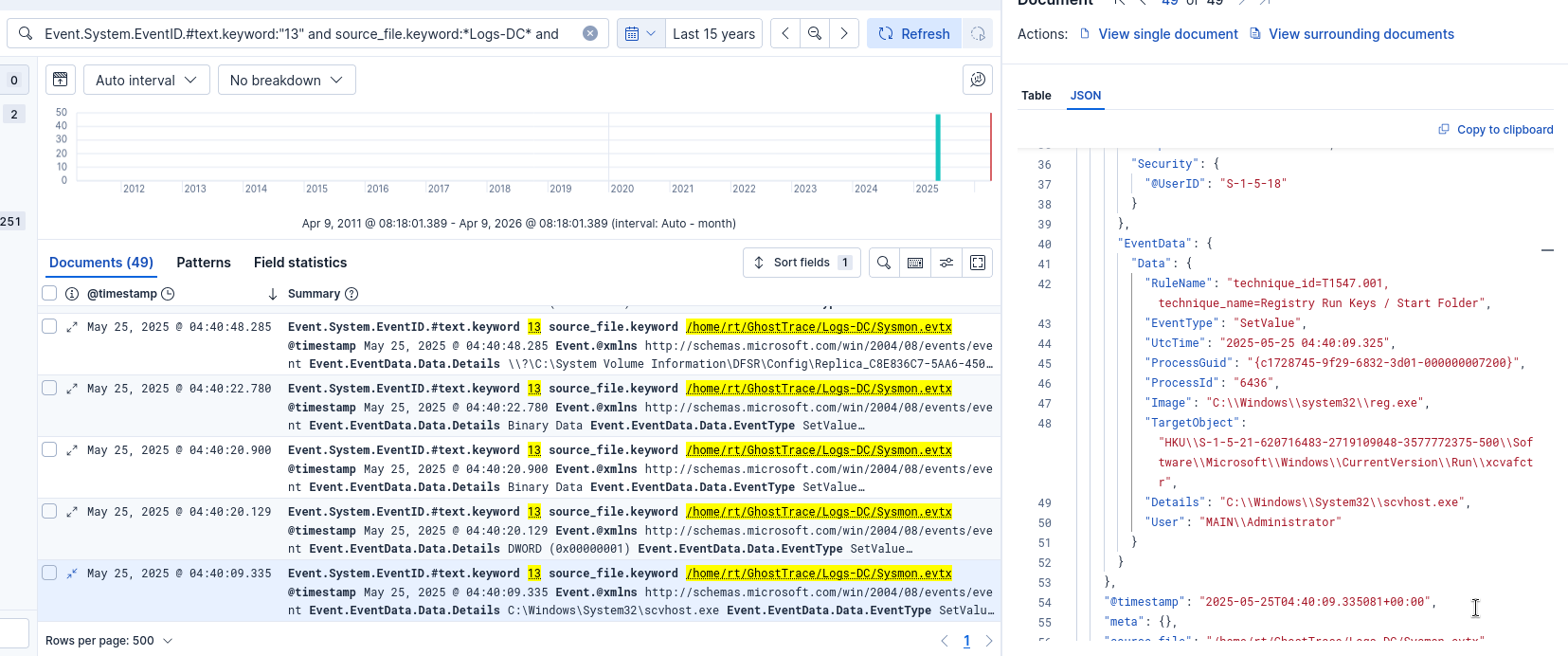
Task: Expand the document row at 04:40:20.900
Action: pyautogui.click(x=72, y=450)
